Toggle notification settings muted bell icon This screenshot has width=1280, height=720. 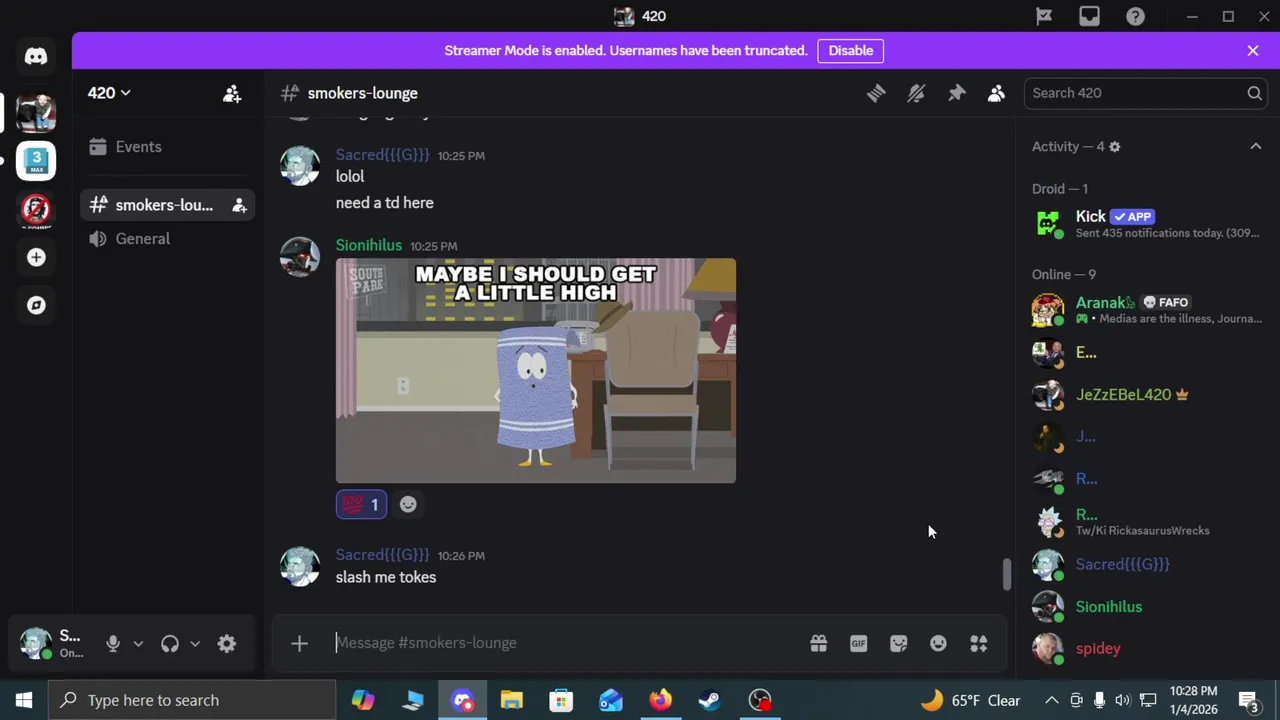pyautogui.click(x=916, y=93)
